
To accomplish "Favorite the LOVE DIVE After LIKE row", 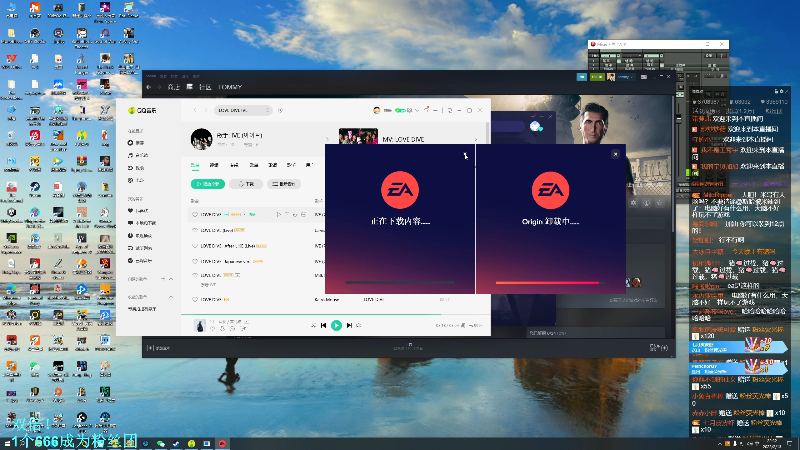I will point(194,246).
